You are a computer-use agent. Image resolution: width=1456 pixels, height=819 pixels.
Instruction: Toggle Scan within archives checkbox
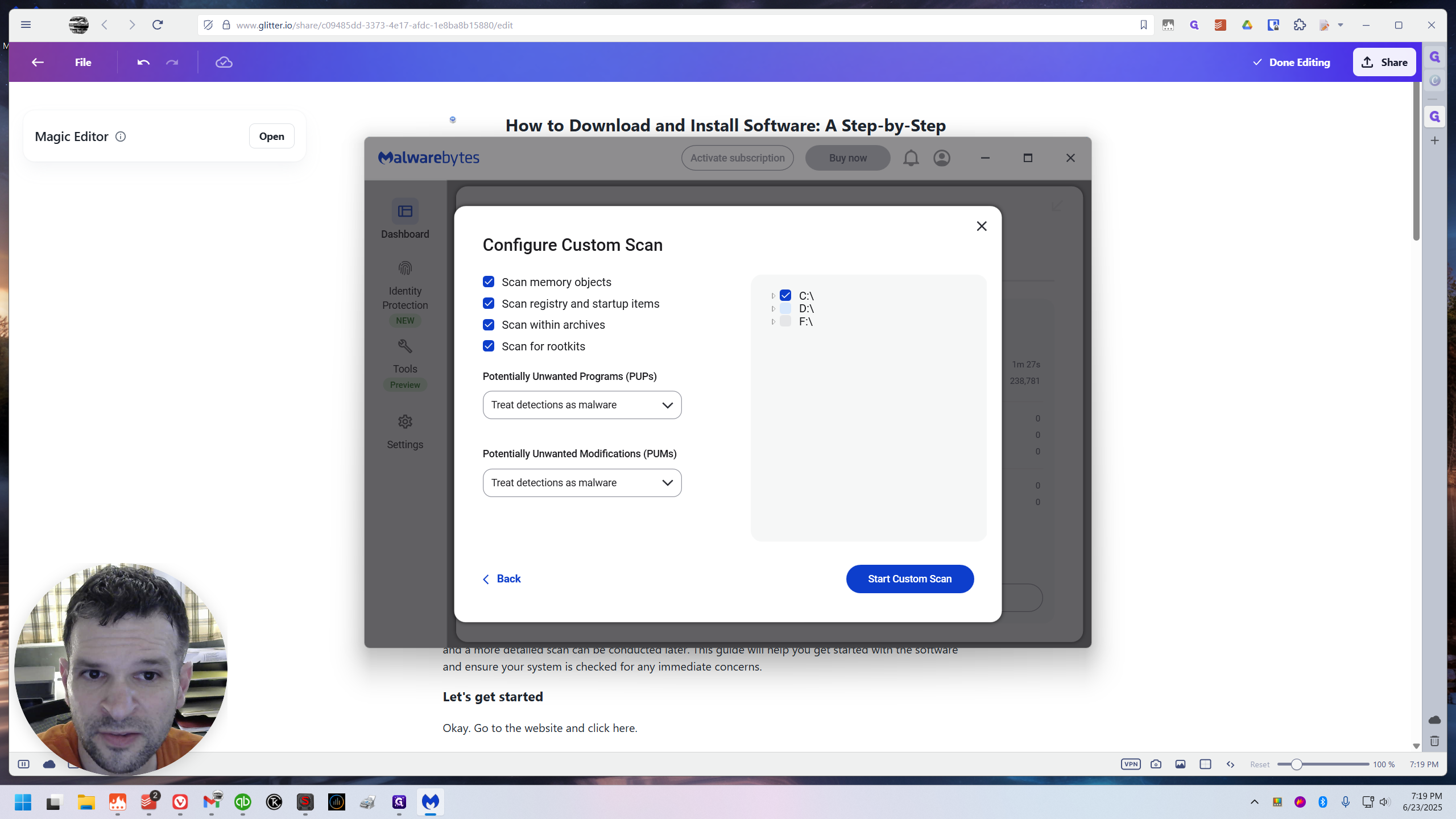click(x=489, y=325)
